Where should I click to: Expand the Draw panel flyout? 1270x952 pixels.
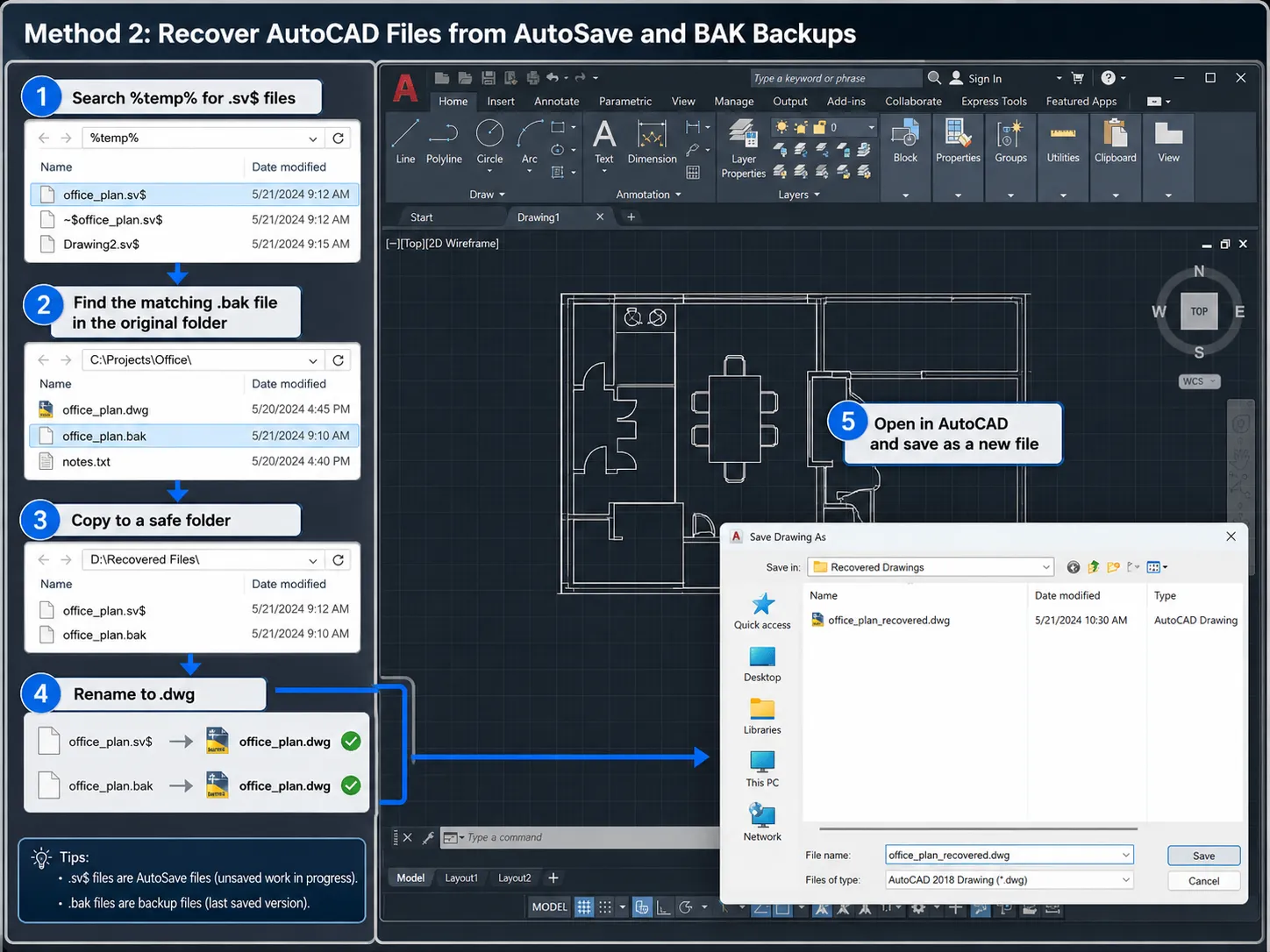(x=488, y=195)
